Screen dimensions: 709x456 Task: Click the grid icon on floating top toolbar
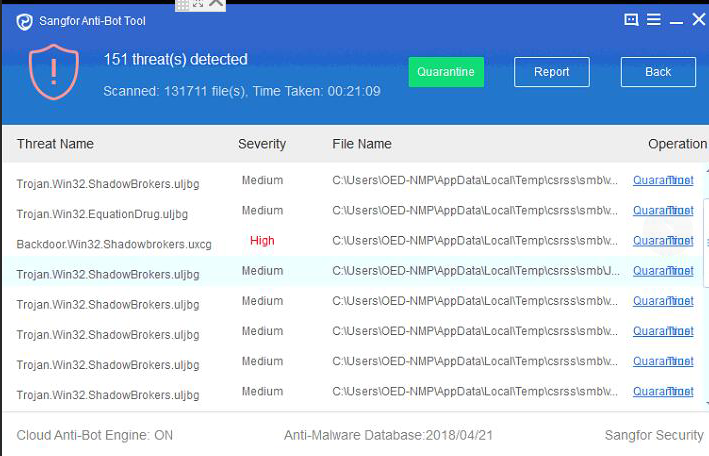(181, 5)
